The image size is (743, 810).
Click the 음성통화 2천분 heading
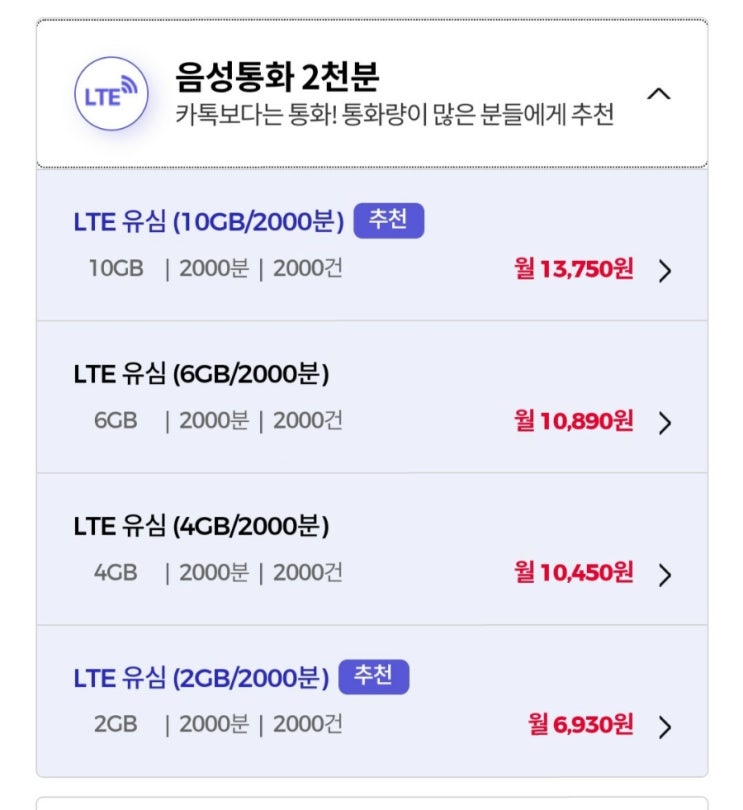click(x=277, y=77)
